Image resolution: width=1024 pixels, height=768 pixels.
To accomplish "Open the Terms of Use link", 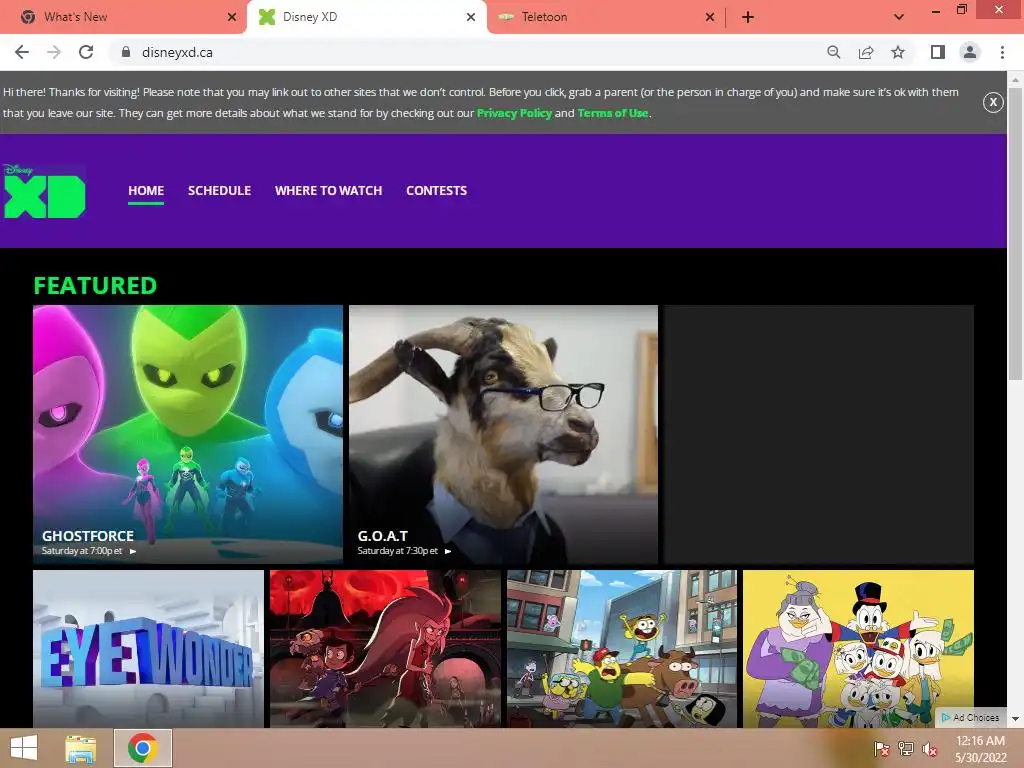I will click(613, 113).
